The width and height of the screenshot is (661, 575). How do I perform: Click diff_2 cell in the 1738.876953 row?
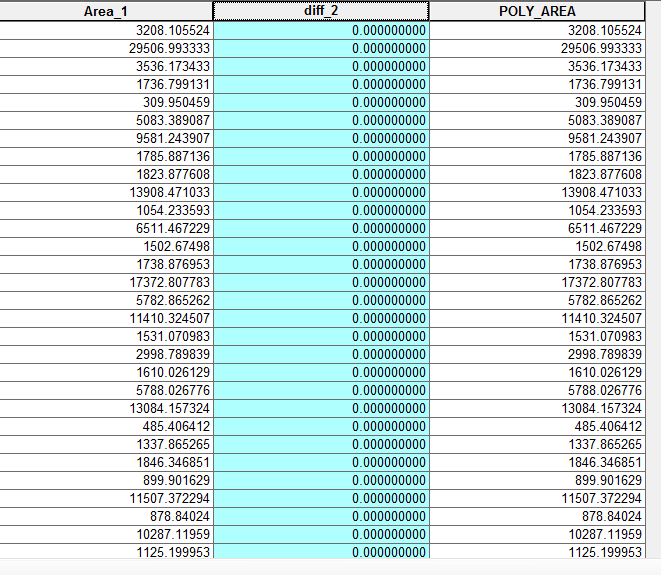click(321, 265)
